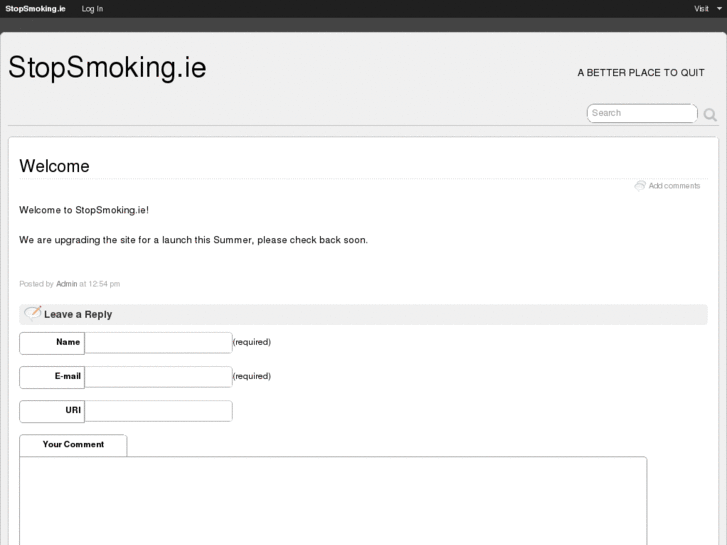Select StopSmoking.ie in the top admin bar
727x545 pixels.
(x=35, y=8)
